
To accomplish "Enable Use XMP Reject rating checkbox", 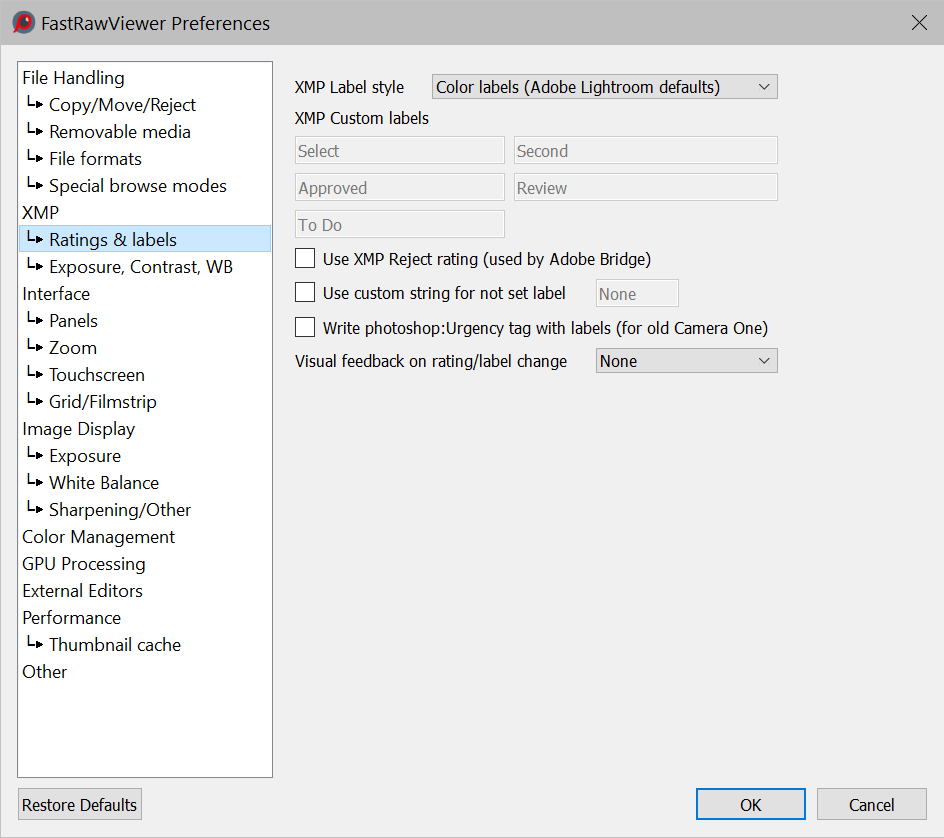I will 305,259.
